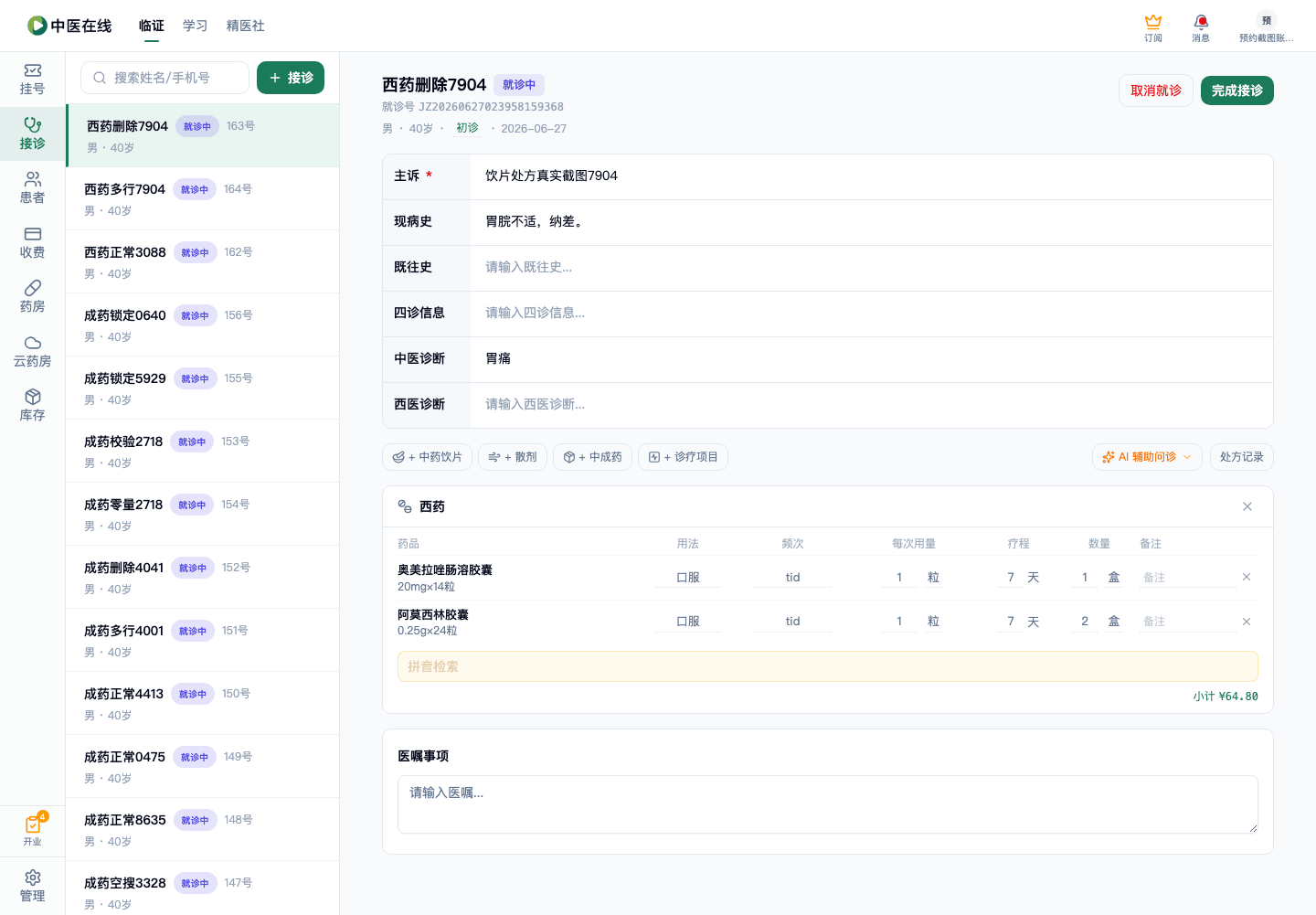The image size is (1316, 915).
Task: Select patient 成药锁定0640
Action: [202, 325]
